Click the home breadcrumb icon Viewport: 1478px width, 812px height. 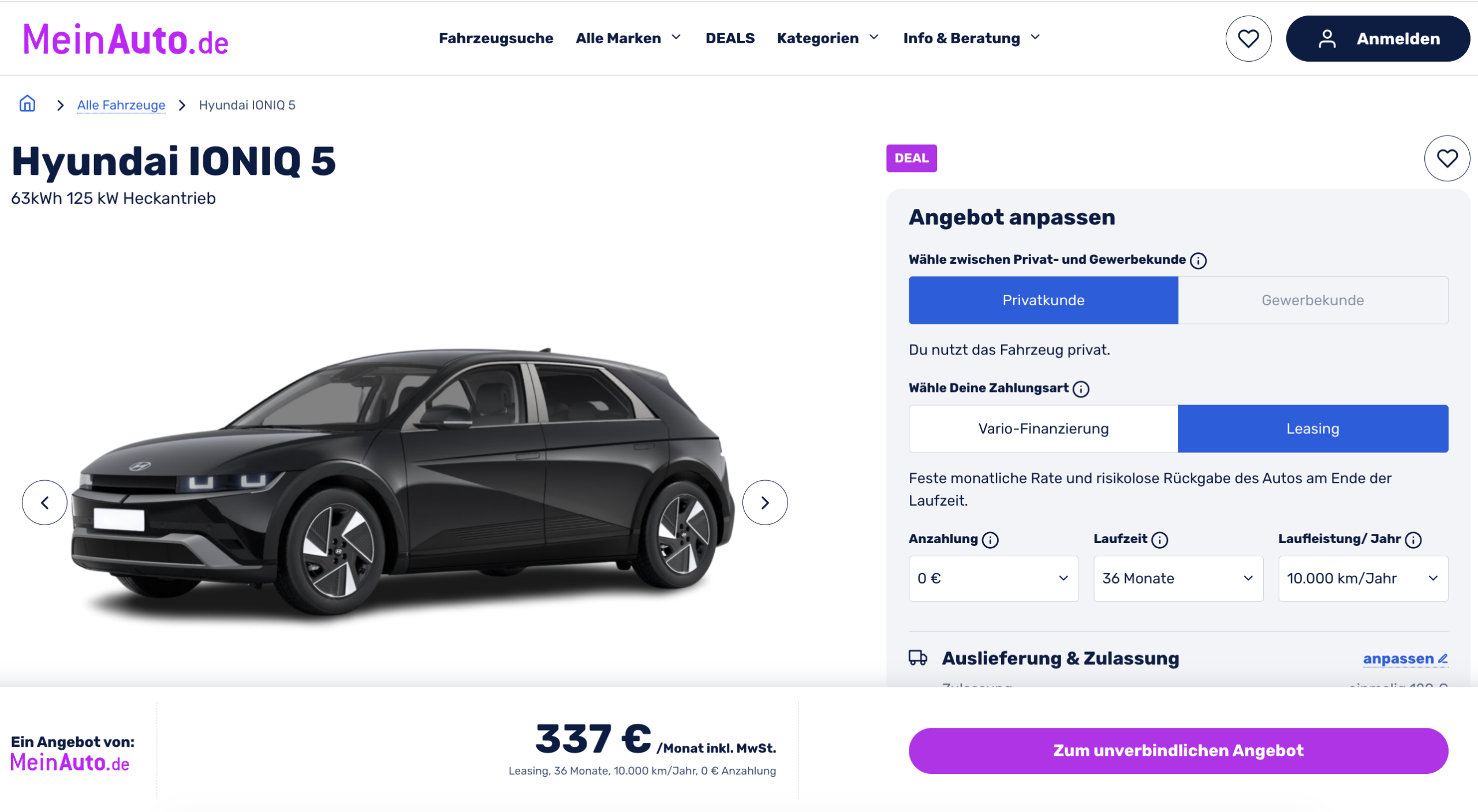coord(27,104)
